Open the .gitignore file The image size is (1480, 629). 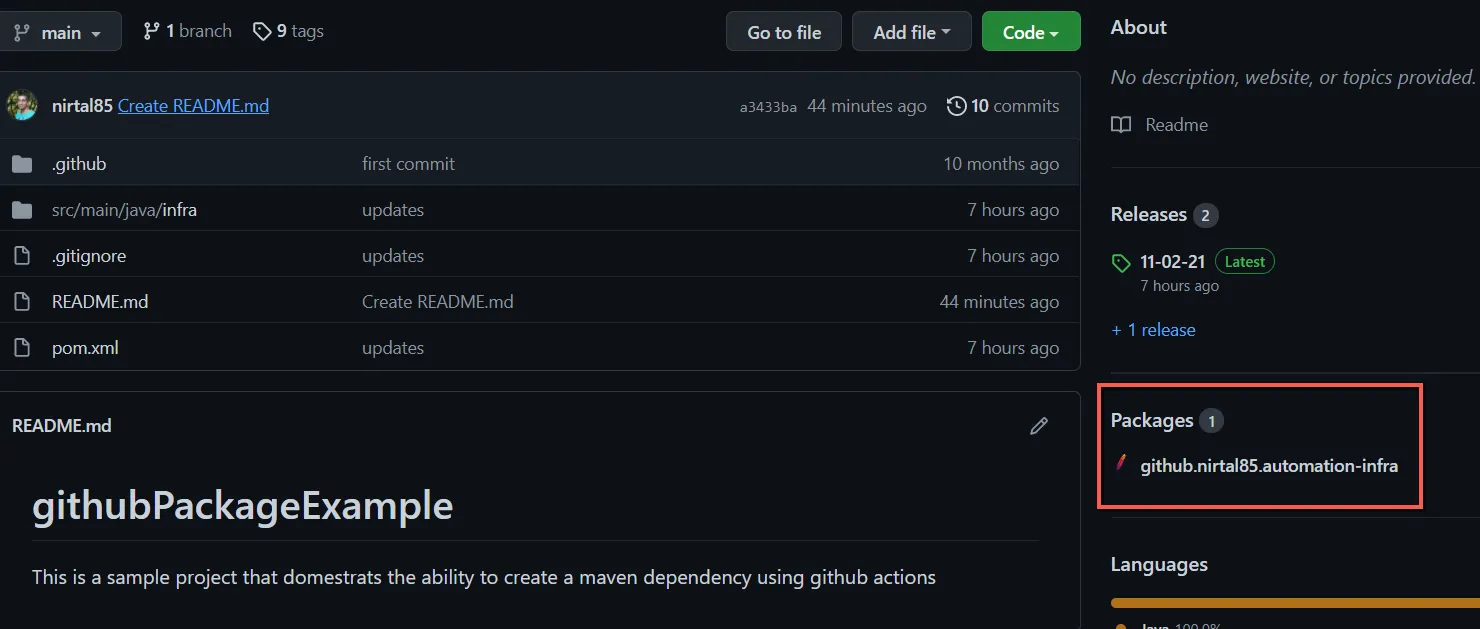[x=89, y=256]
